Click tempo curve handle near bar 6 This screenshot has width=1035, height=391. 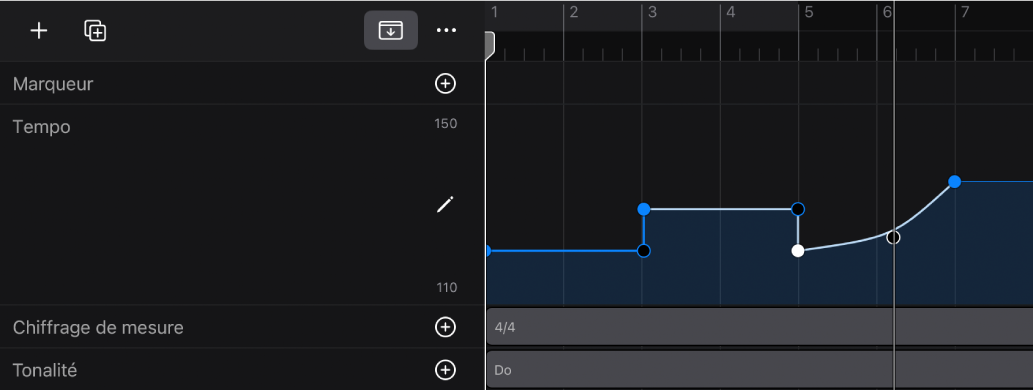point(893,237)
